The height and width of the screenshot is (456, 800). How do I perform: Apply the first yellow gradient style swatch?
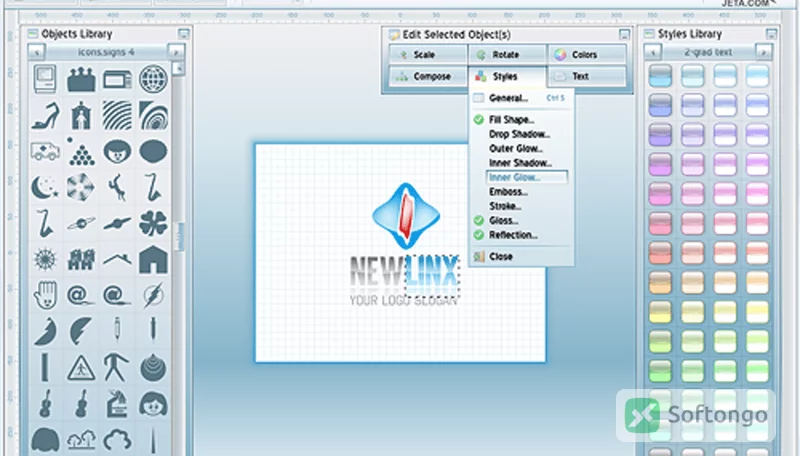(660, 312)
